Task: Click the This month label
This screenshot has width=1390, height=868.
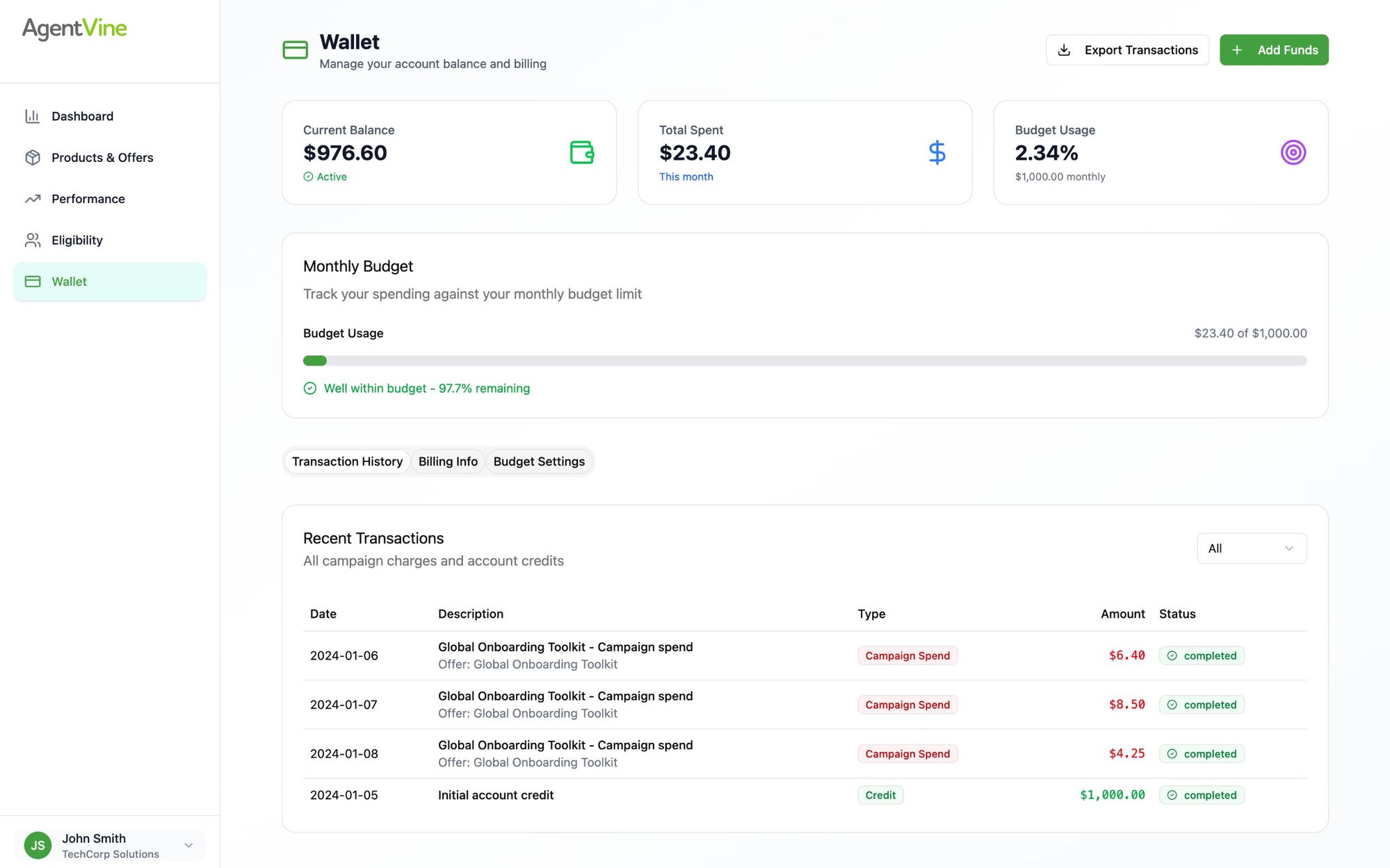Action: [686, 177]
